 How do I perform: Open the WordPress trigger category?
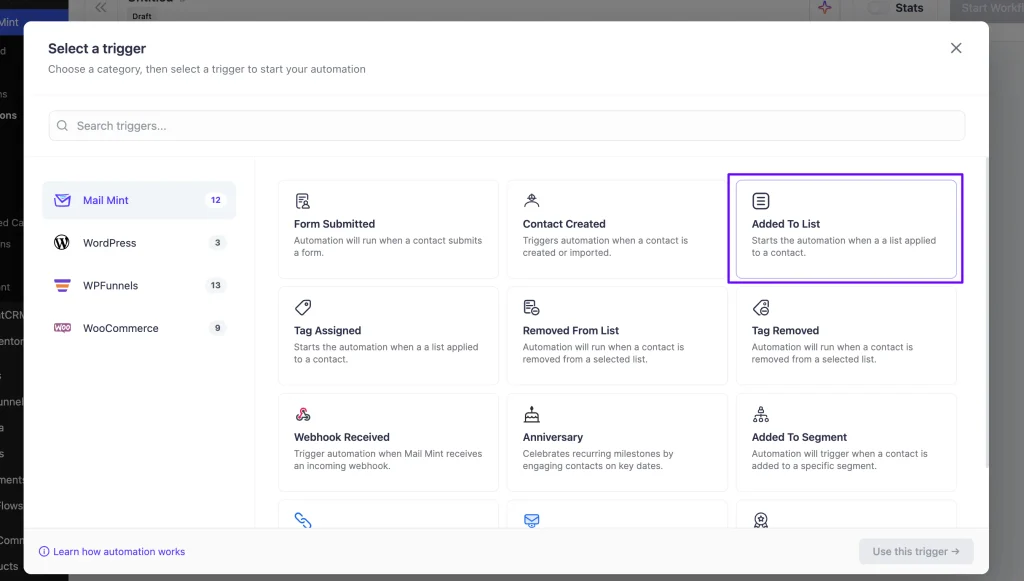pos(139,243)
